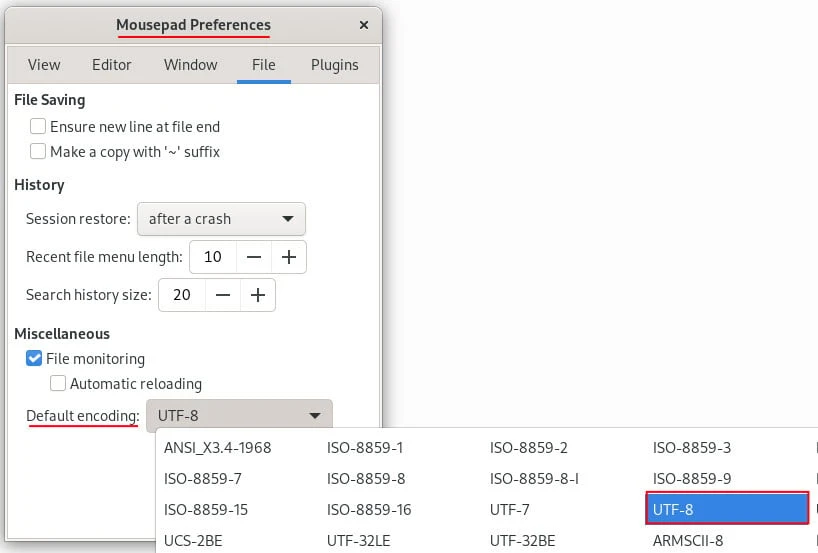818x553 pixels.
Task: Choose ISO-8859-1 encoding option
Action: pyautogui.click(x=365, y=447)
